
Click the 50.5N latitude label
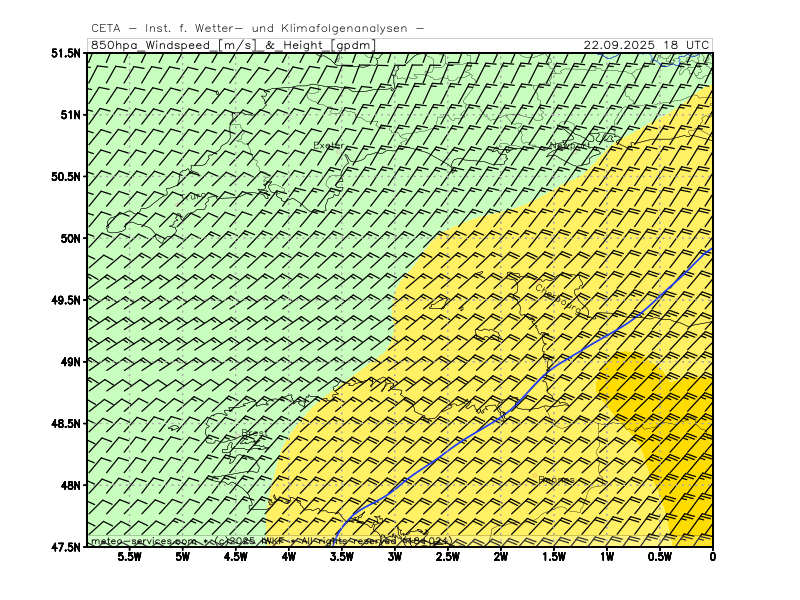point(66,177)
